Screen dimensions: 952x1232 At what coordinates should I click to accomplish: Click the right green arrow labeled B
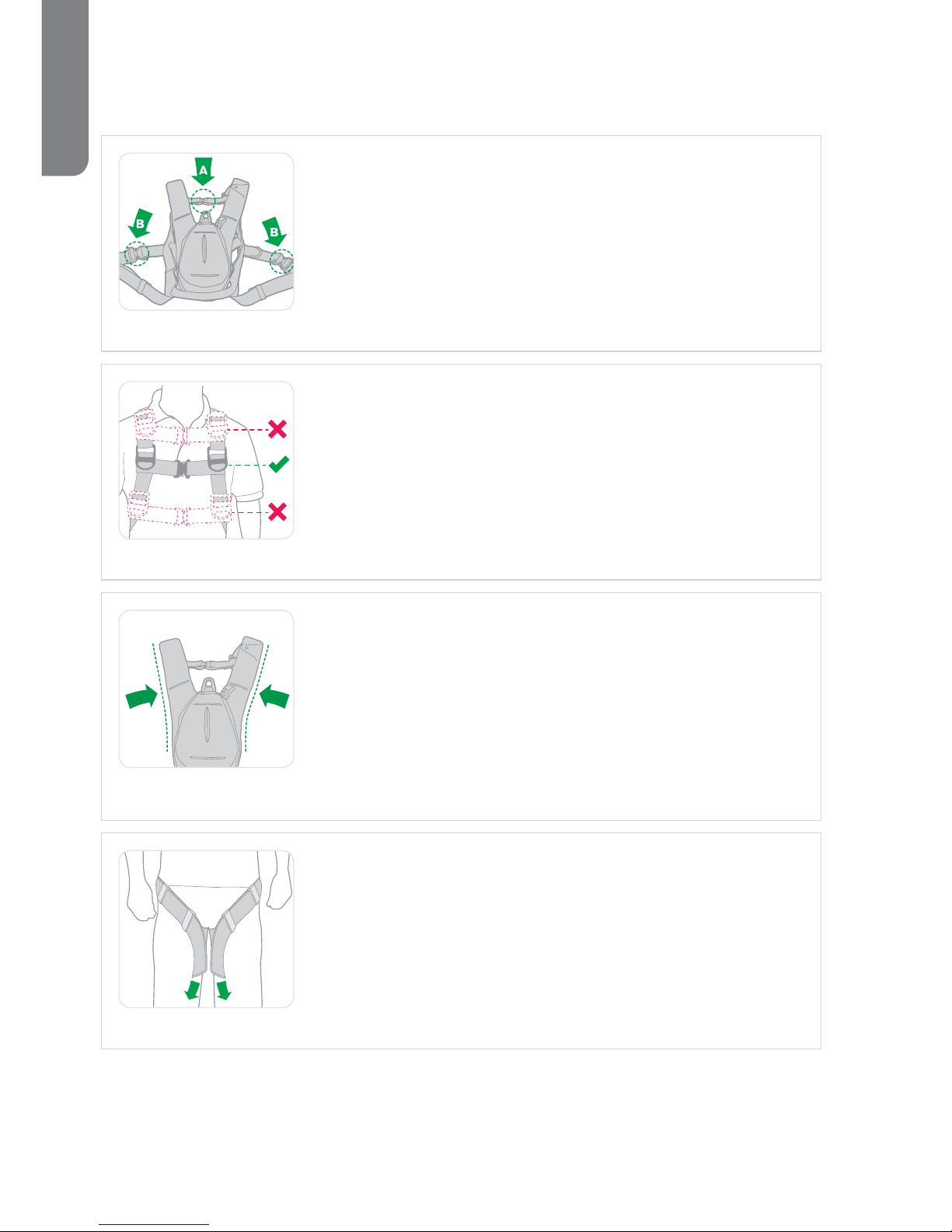[x=273, y=230]
